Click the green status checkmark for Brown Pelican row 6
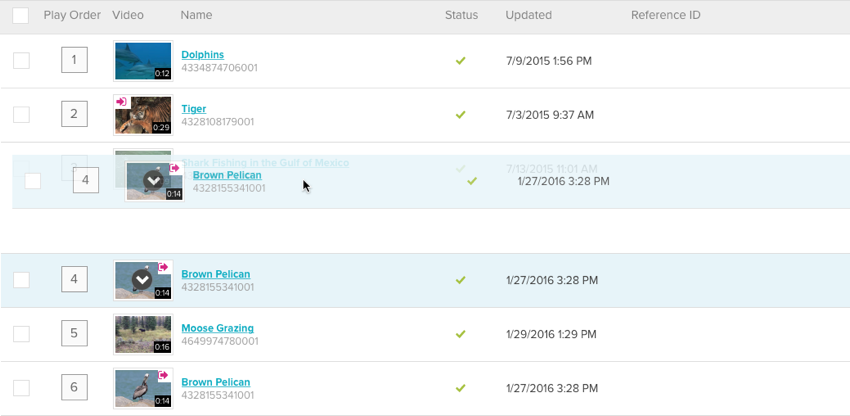850x416 pixels. [x=461, y=388]
